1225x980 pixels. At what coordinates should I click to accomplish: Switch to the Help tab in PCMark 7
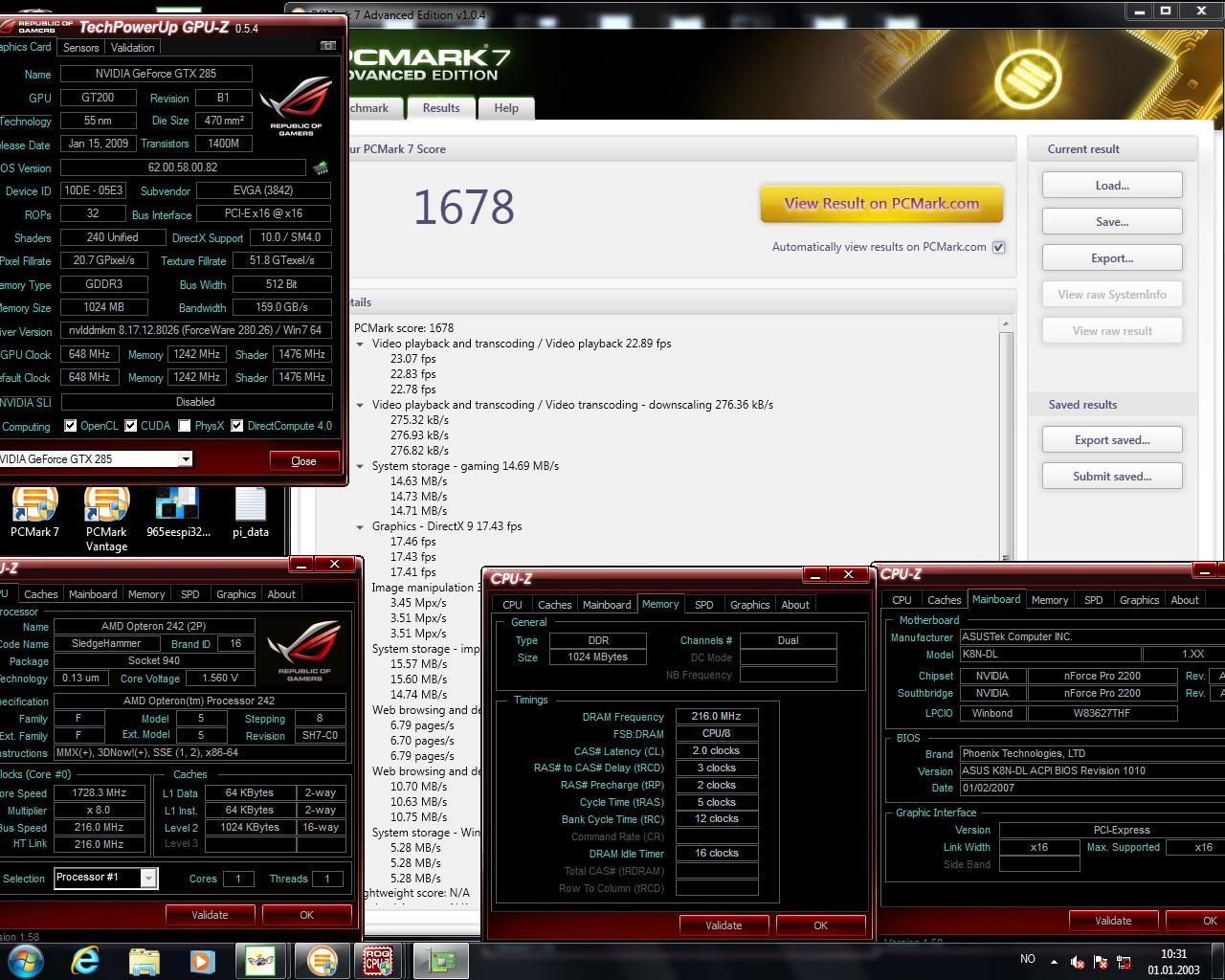point(506,108)
